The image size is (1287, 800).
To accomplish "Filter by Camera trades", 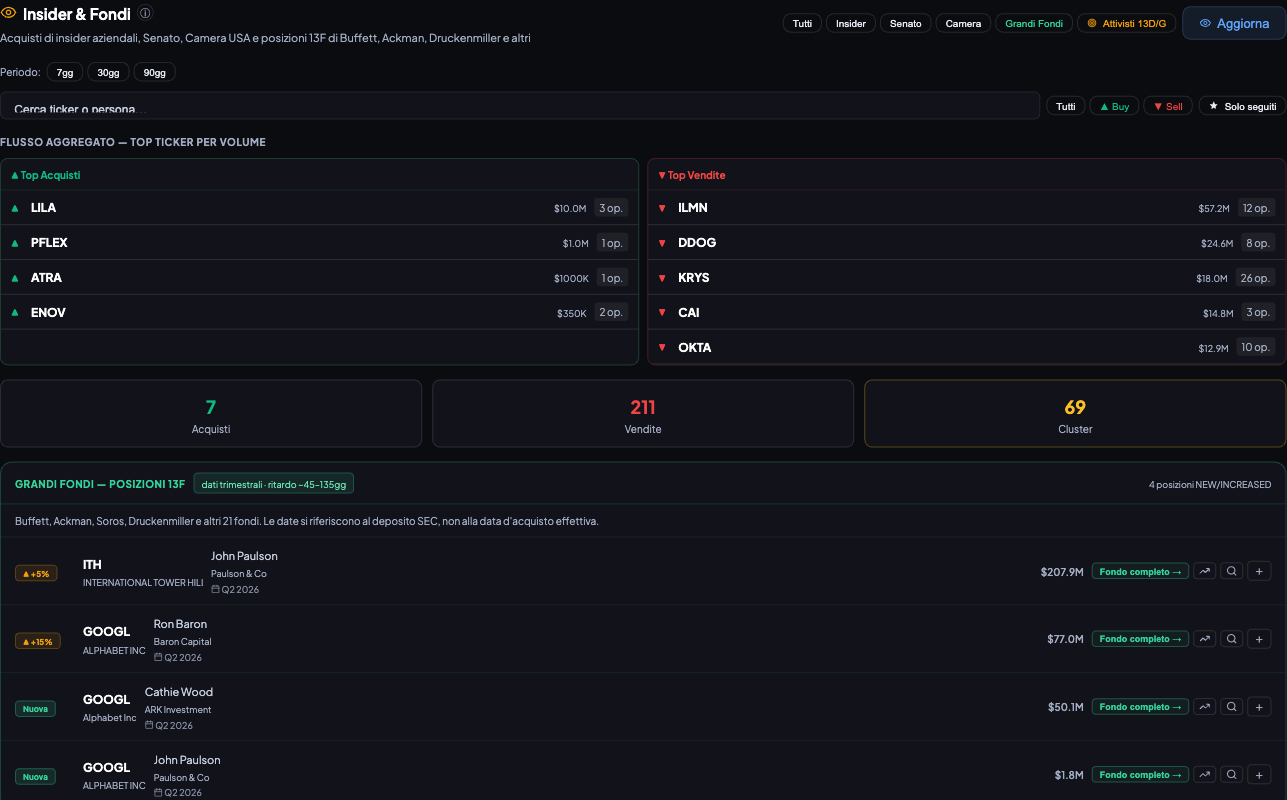I will pos(964,23).
